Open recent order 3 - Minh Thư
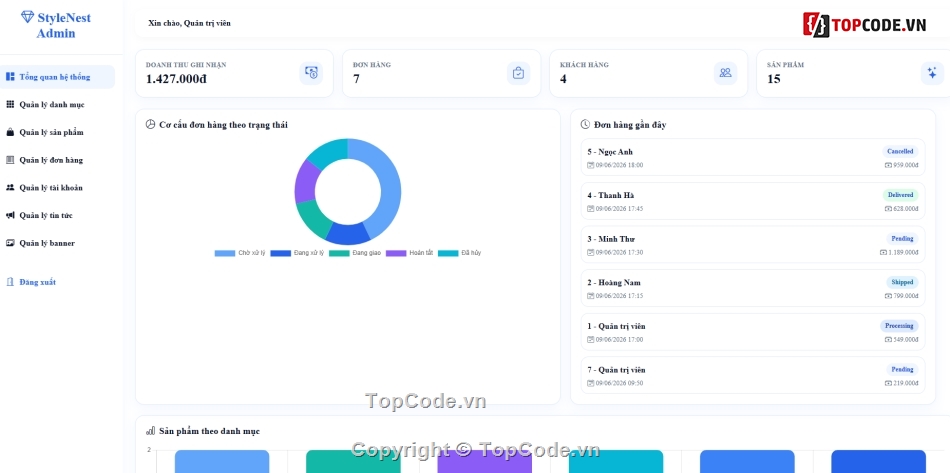950x473 pixels. tap(753, 245)
